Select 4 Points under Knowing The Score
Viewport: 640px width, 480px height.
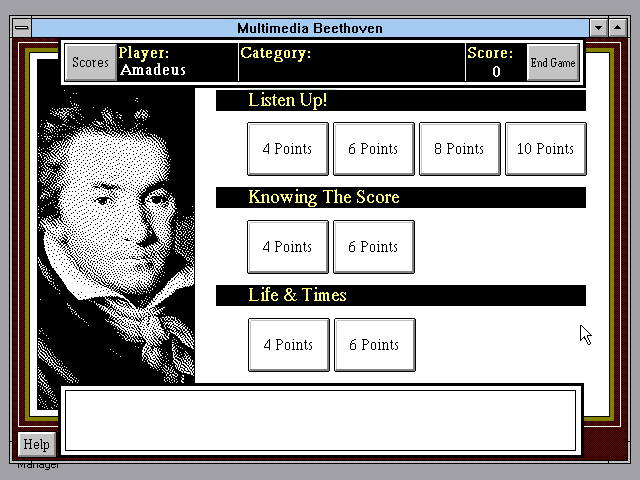(x=288, y=247)
